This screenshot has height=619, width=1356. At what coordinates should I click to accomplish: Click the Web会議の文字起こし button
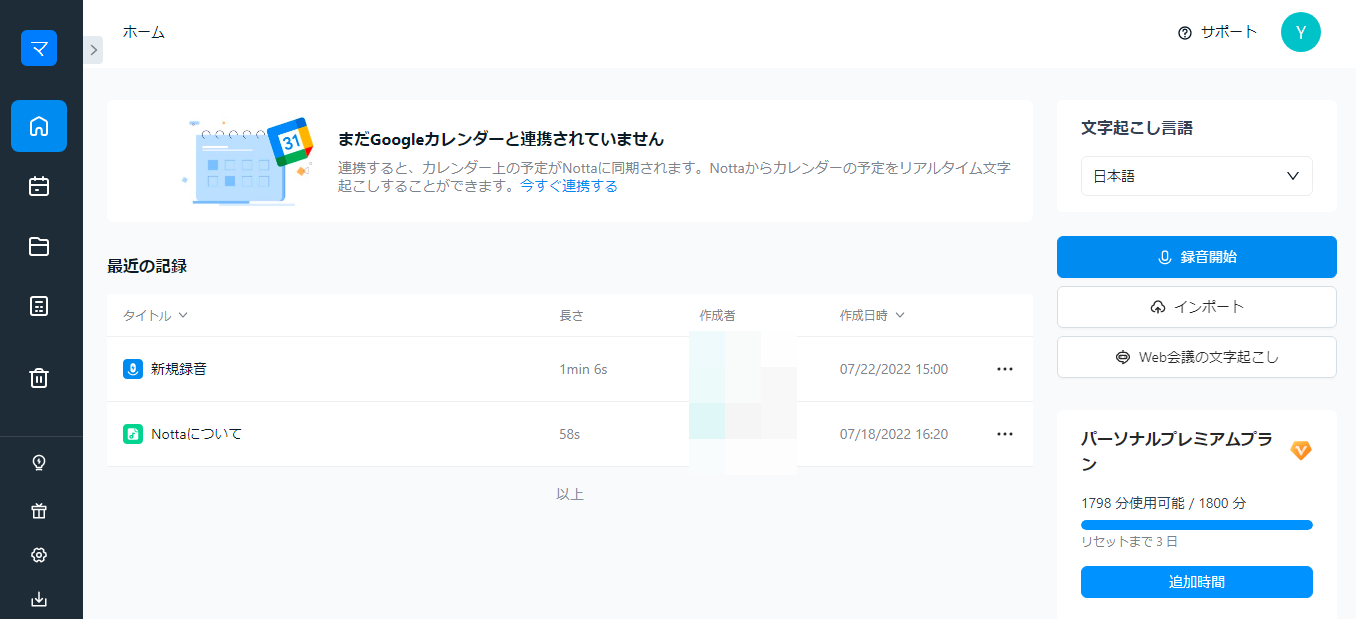click(1197, 357)
